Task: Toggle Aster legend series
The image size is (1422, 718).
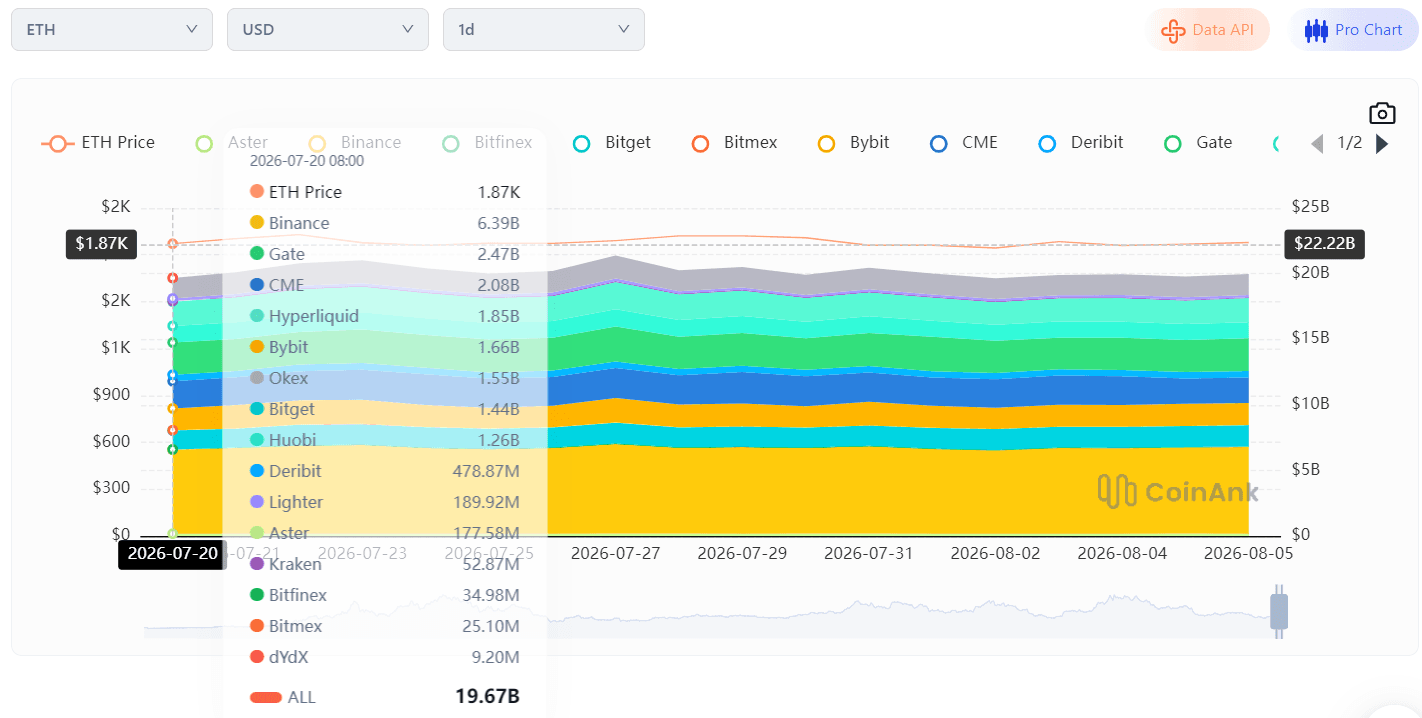Action: click(x=232, y=143)
